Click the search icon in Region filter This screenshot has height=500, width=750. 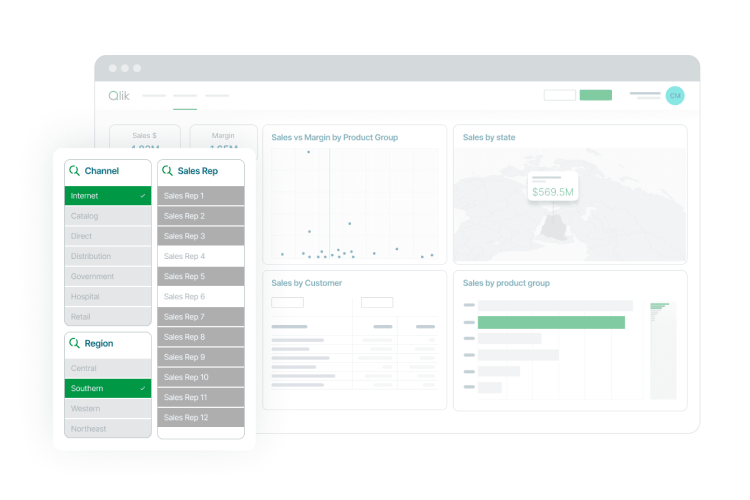click(x=75, y=343)
